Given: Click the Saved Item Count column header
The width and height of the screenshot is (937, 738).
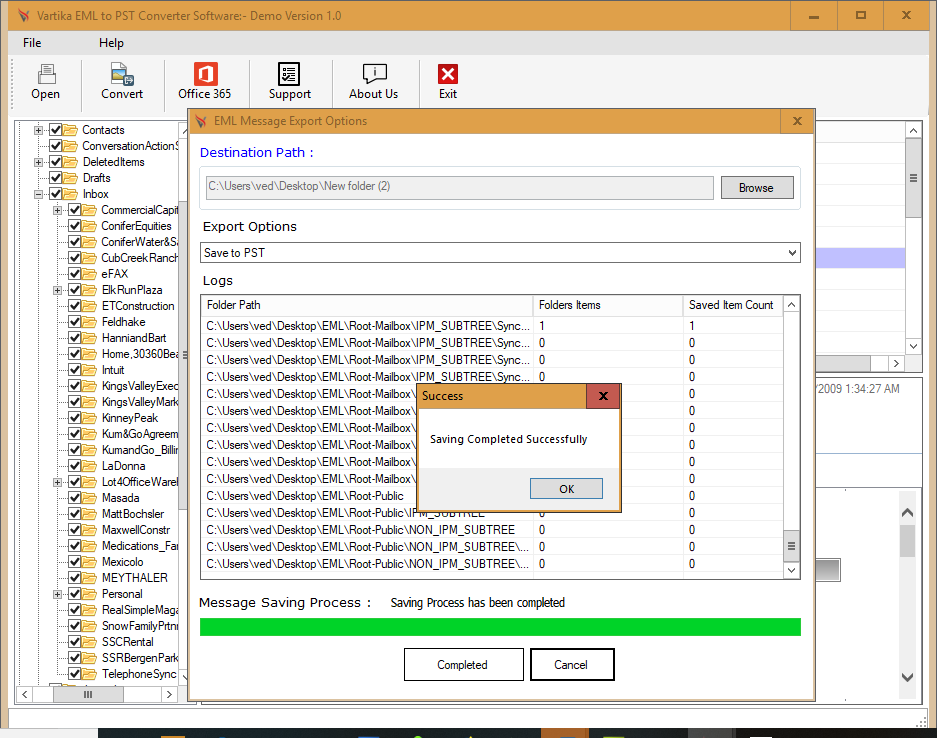Looking at the screenshot, I should pyautogui.click(x=733, y=305).
